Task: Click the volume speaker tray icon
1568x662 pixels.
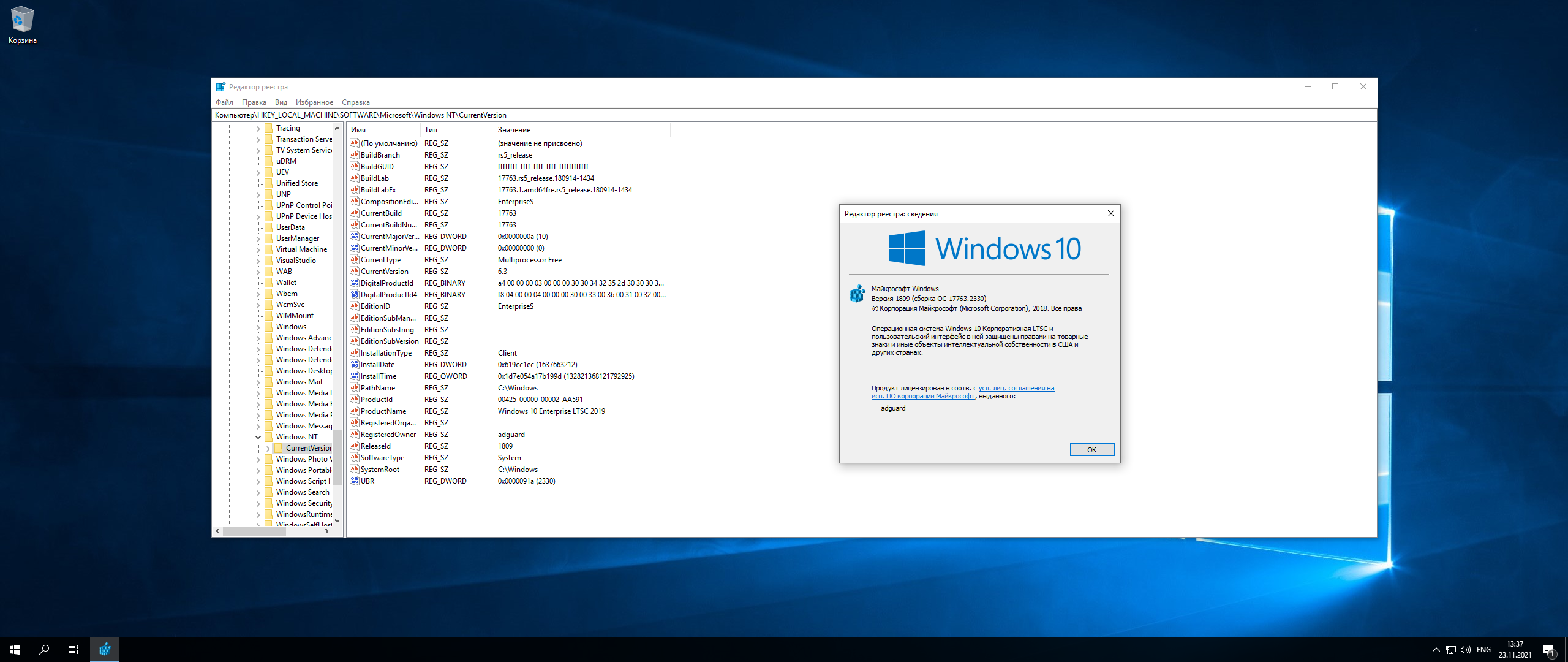Action: click(x=1466, y=650)
